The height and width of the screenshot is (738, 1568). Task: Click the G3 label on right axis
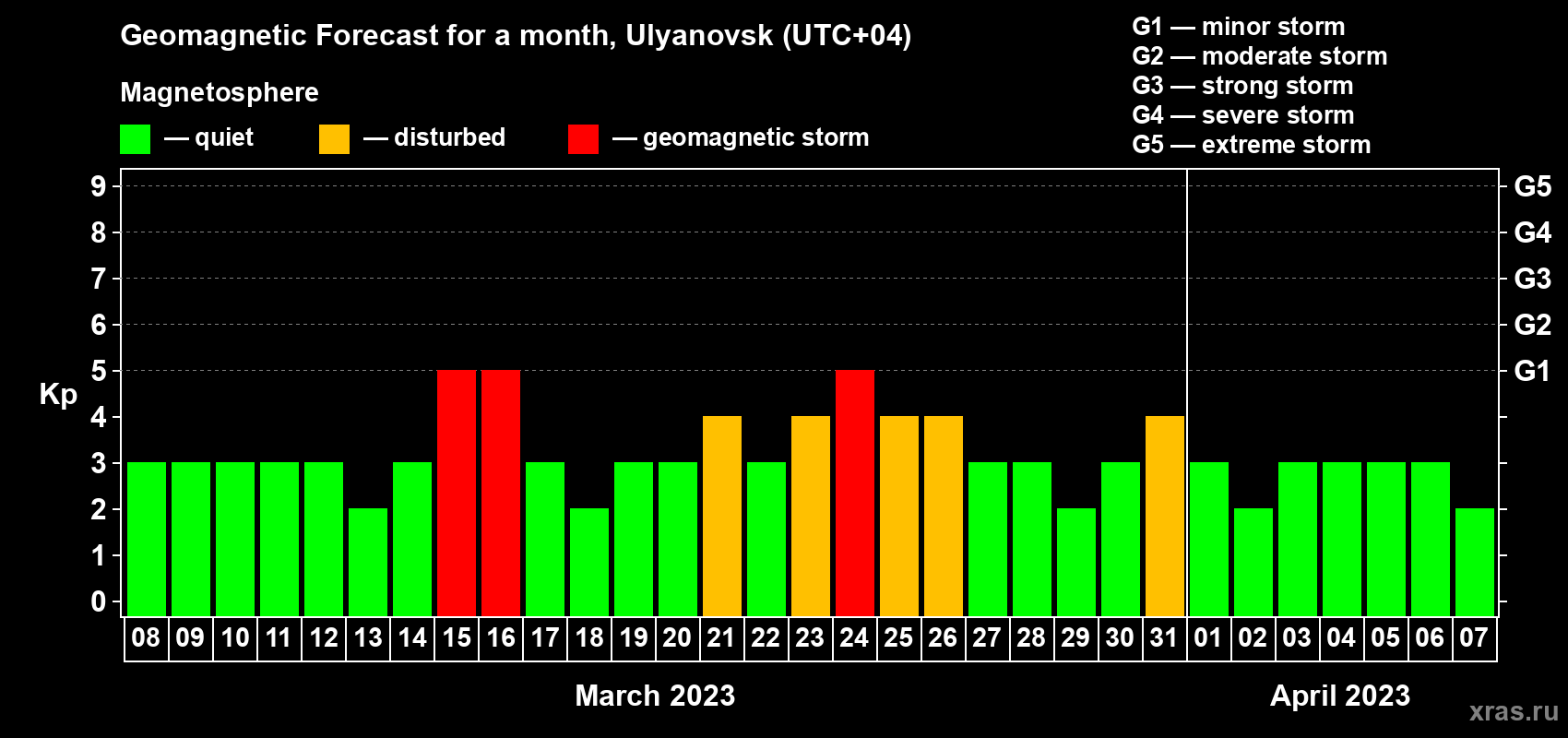(x=1532, y=279)
